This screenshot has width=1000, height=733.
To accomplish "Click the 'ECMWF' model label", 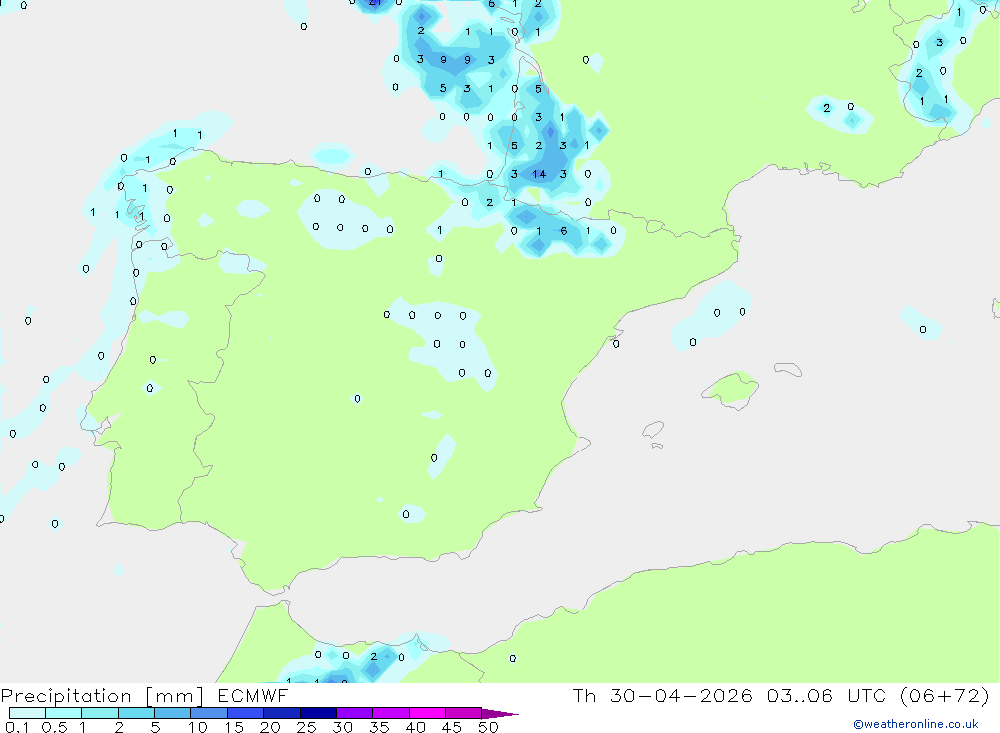I will 253,696.
